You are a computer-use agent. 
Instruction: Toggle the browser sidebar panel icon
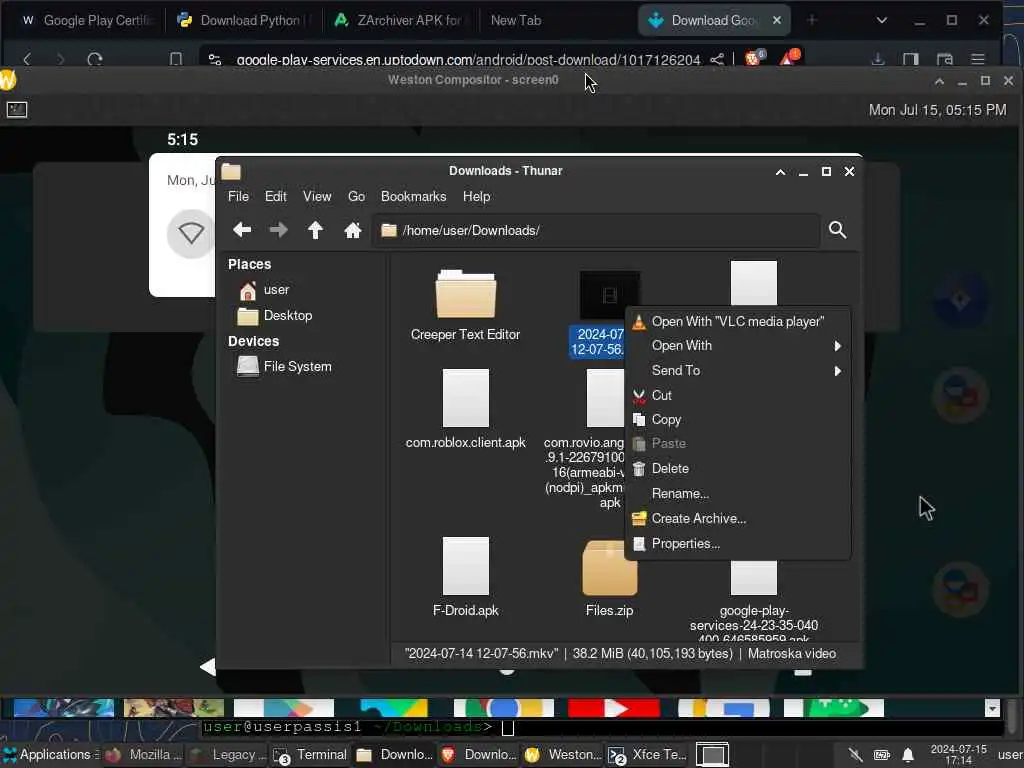tap(910, 59)
